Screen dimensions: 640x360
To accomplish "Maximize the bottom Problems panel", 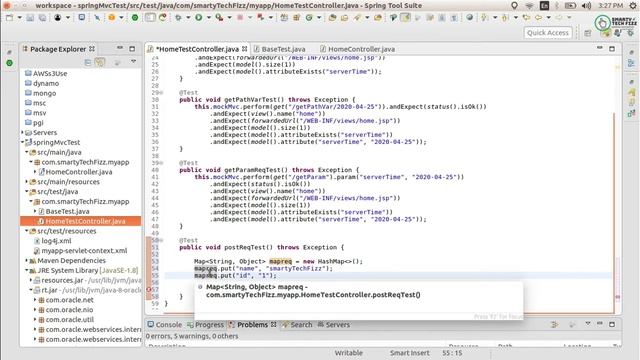I will pos(612,324).
